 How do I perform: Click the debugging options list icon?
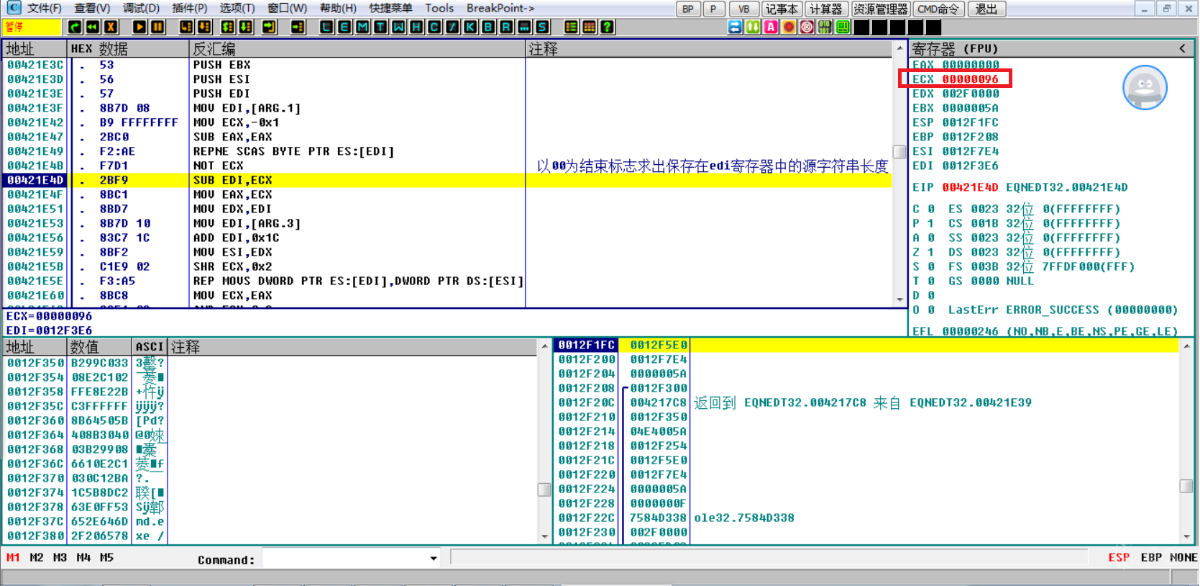[571, 26]
